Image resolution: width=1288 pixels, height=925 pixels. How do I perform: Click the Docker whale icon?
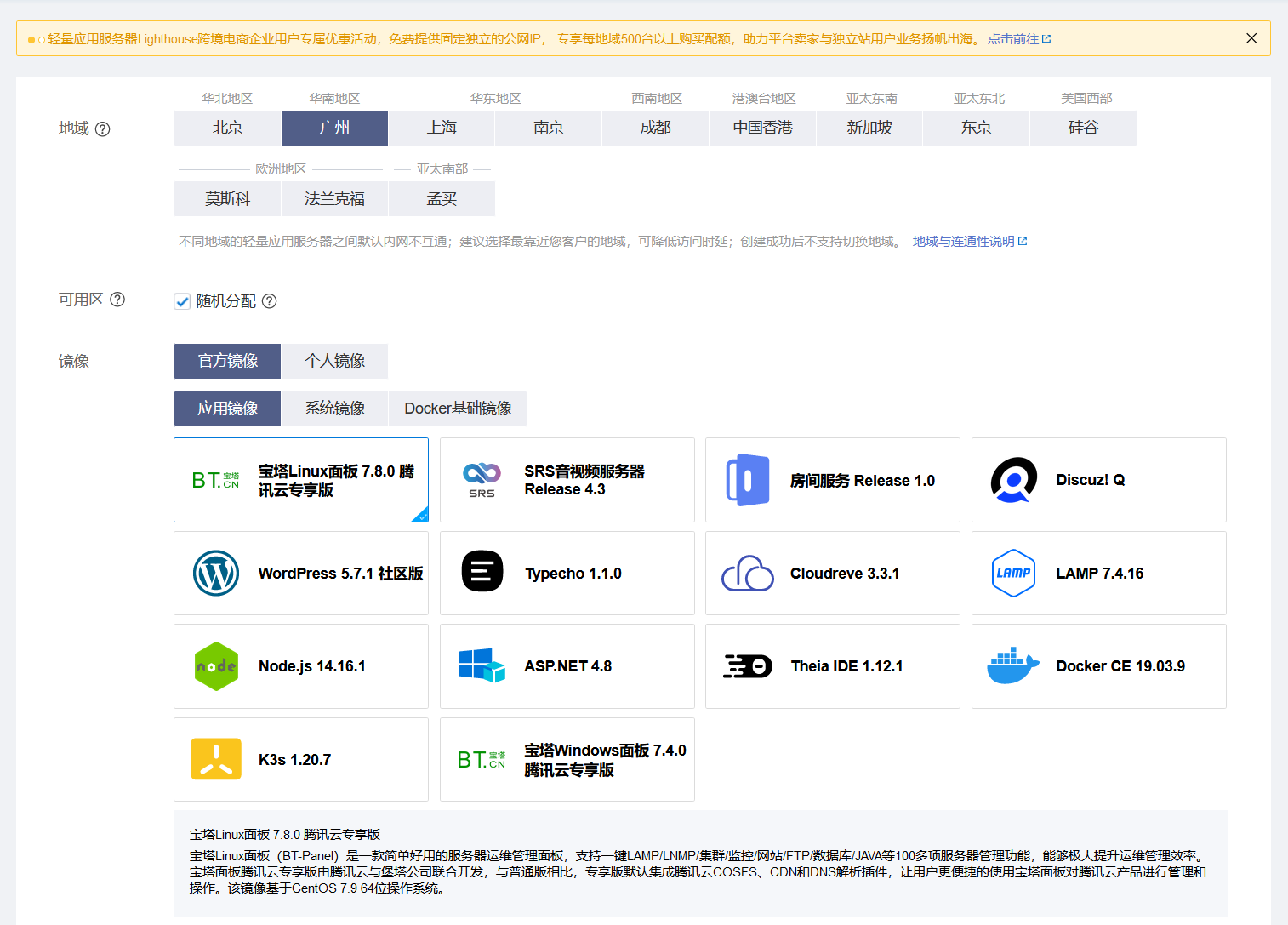click(1013, 665)
